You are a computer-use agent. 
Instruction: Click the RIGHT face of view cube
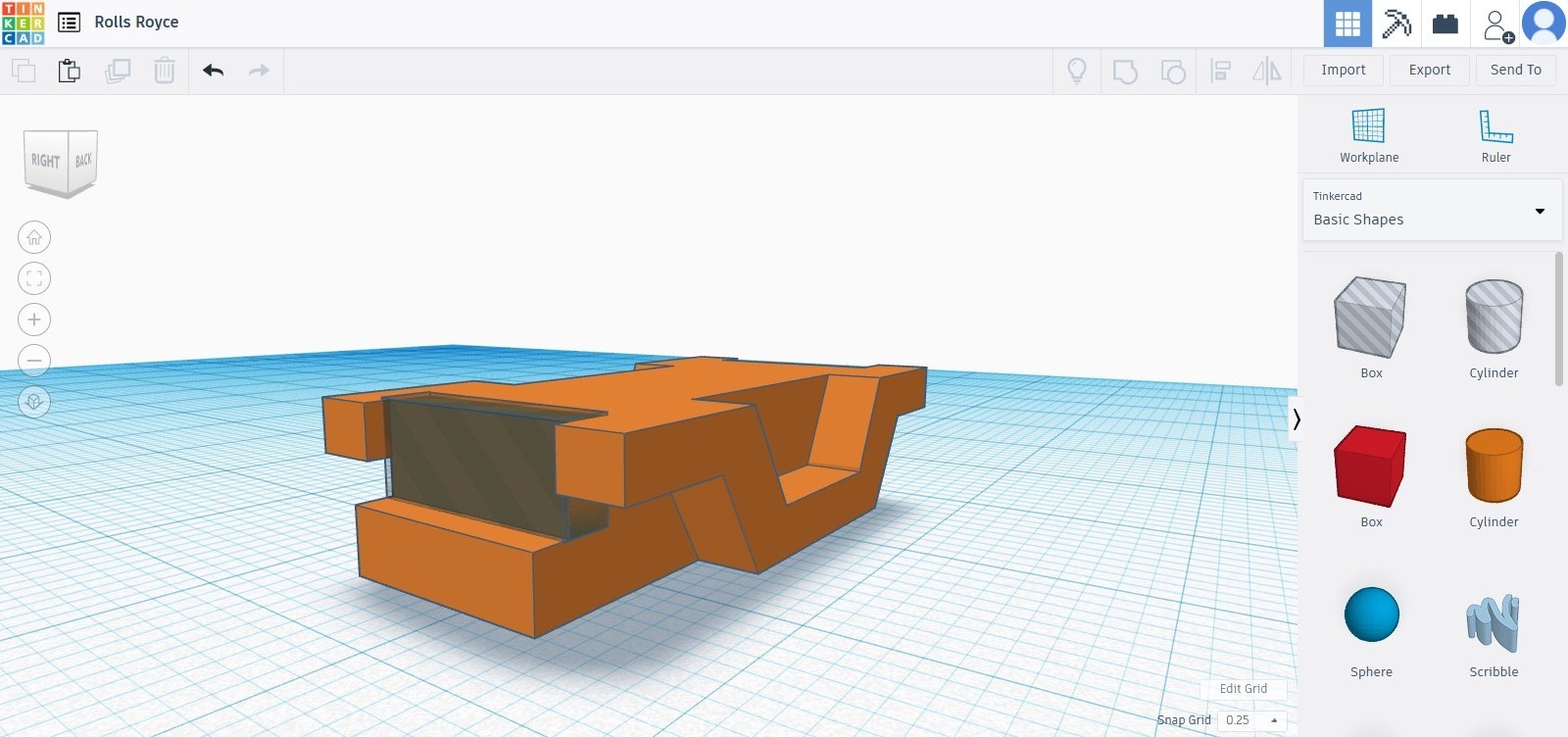point(46,160)
